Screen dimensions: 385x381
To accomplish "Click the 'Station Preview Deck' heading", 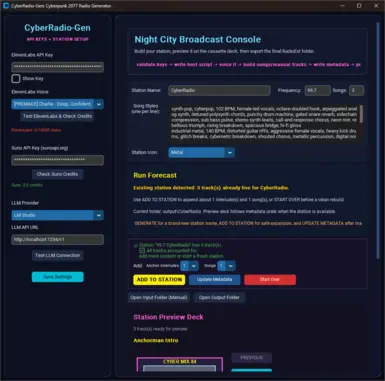I will [168, 317].
